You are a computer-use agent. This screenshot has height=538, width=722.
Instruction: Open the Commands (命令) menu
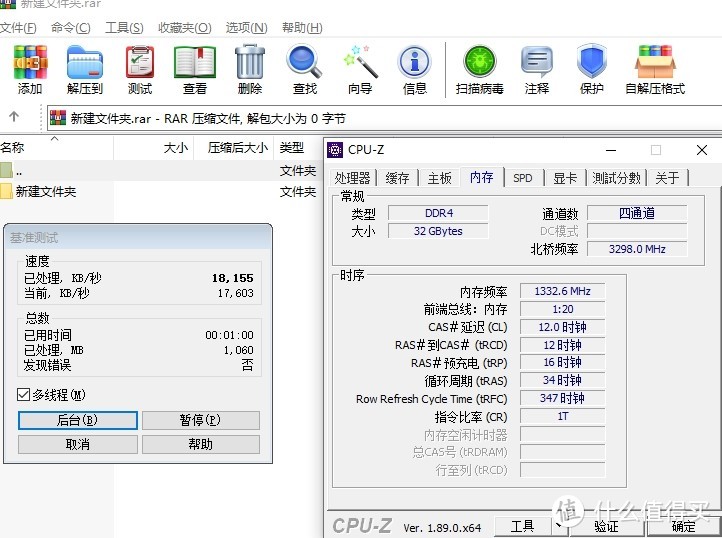point(70,28)
